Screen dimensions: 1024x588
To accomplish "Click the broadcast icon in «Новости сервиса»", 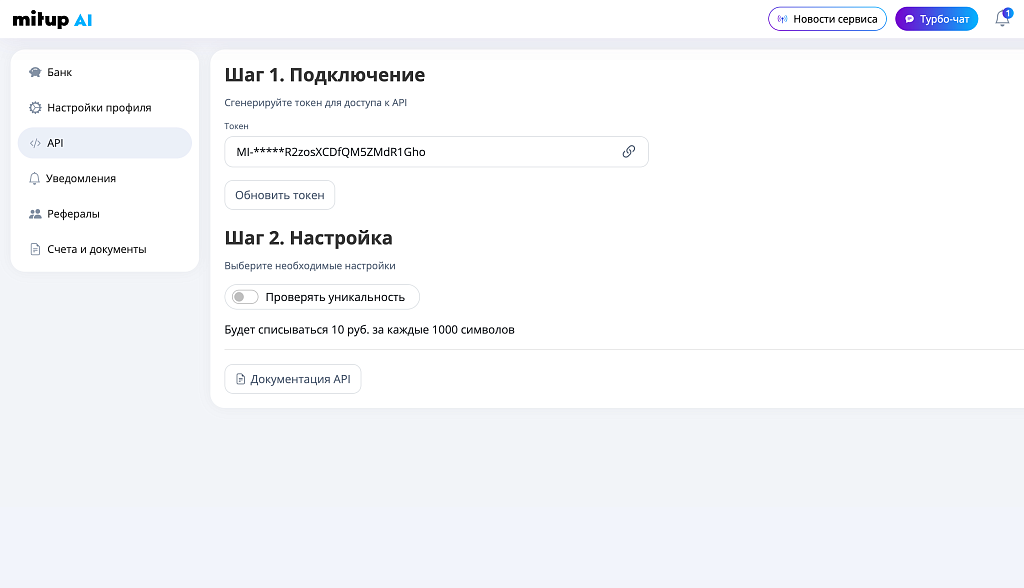I will 781,18.
